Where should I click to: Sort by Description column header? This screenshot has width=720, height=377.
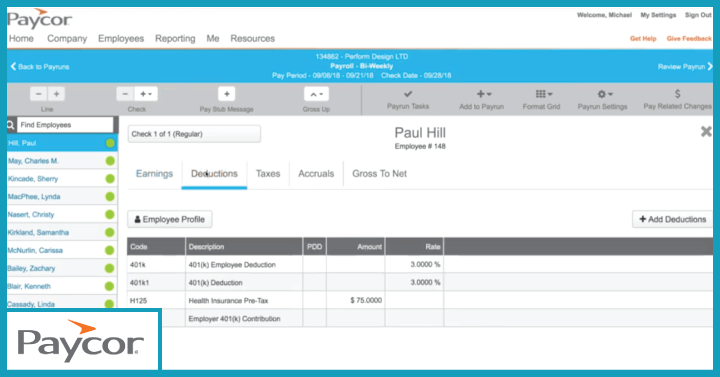(244, 247)
